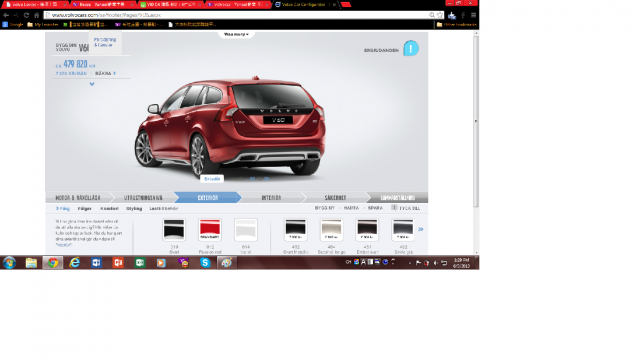Click the blue exclamation speech bubble icon

click(411, 48)
